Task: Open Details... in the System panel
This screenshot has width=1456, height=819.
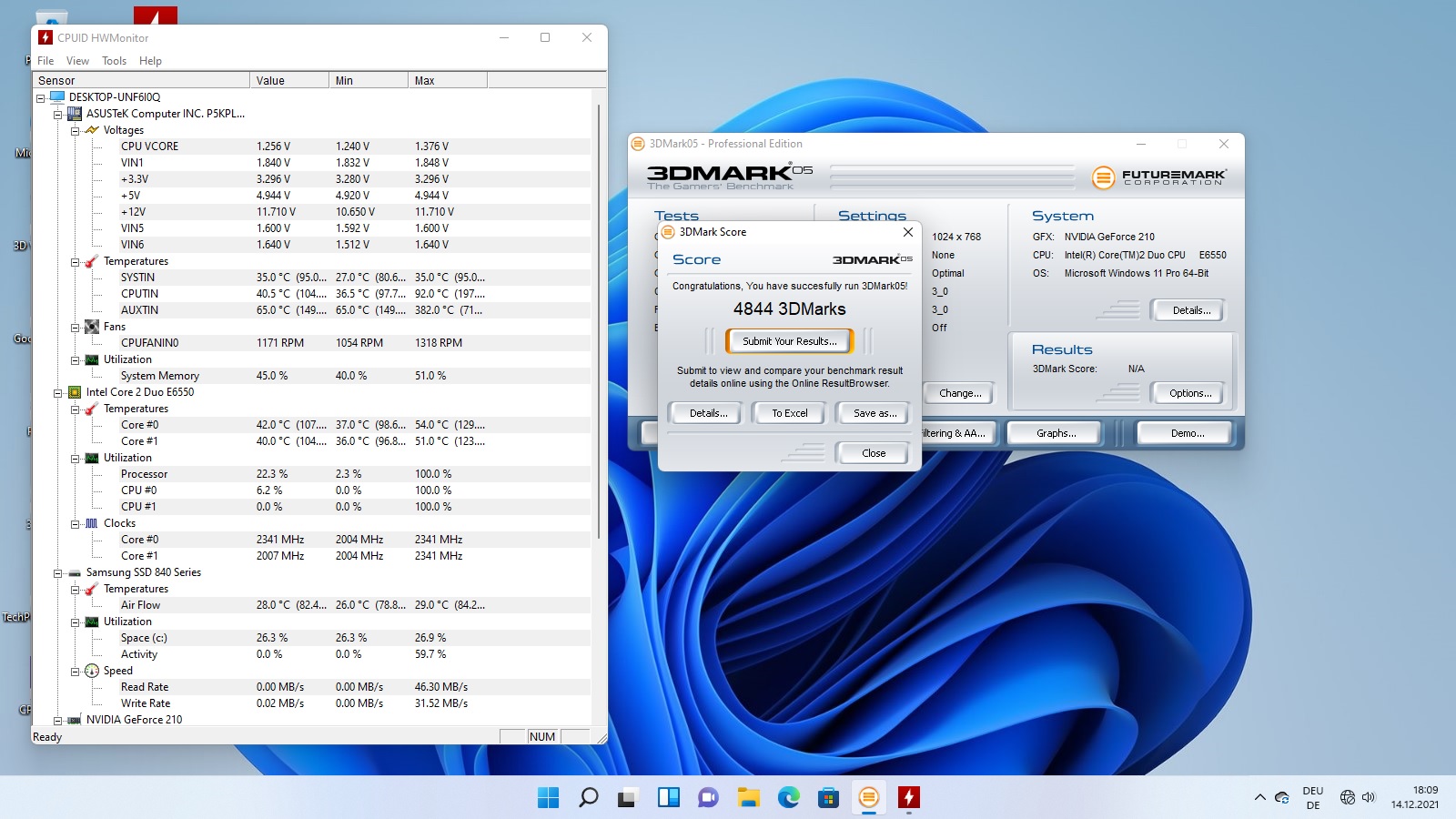Action: 1190,310
